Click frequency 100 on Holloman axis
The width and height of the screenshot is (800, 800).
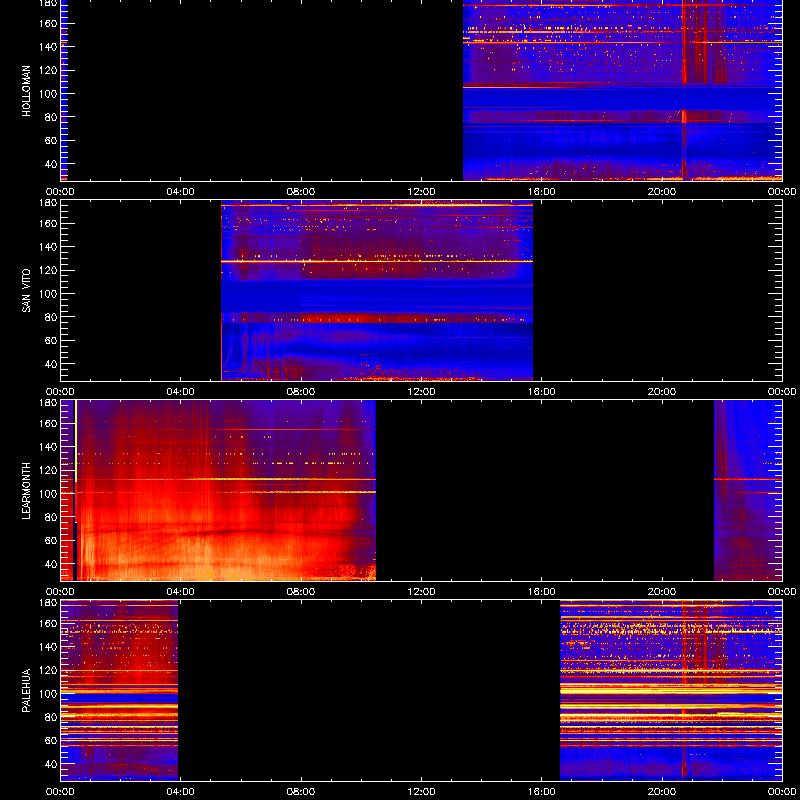tap(50, 94)
